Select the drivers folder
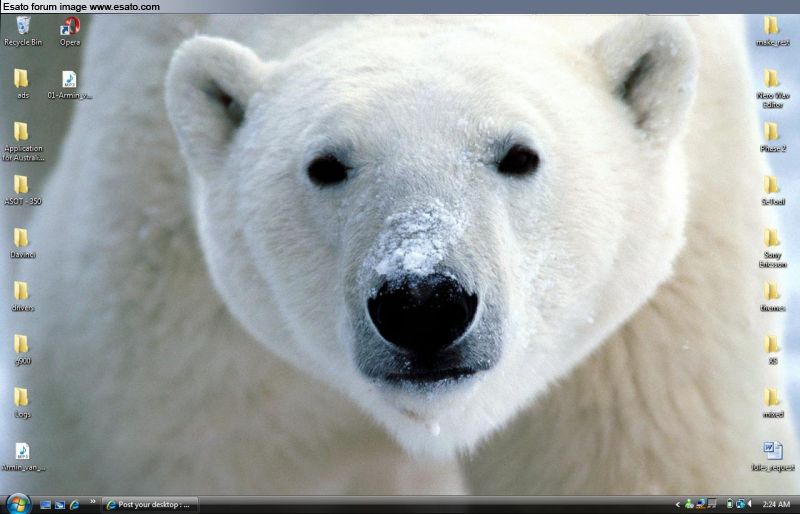Image resolution: width=800 pixels, height=514 pixels. click(22, 297)
